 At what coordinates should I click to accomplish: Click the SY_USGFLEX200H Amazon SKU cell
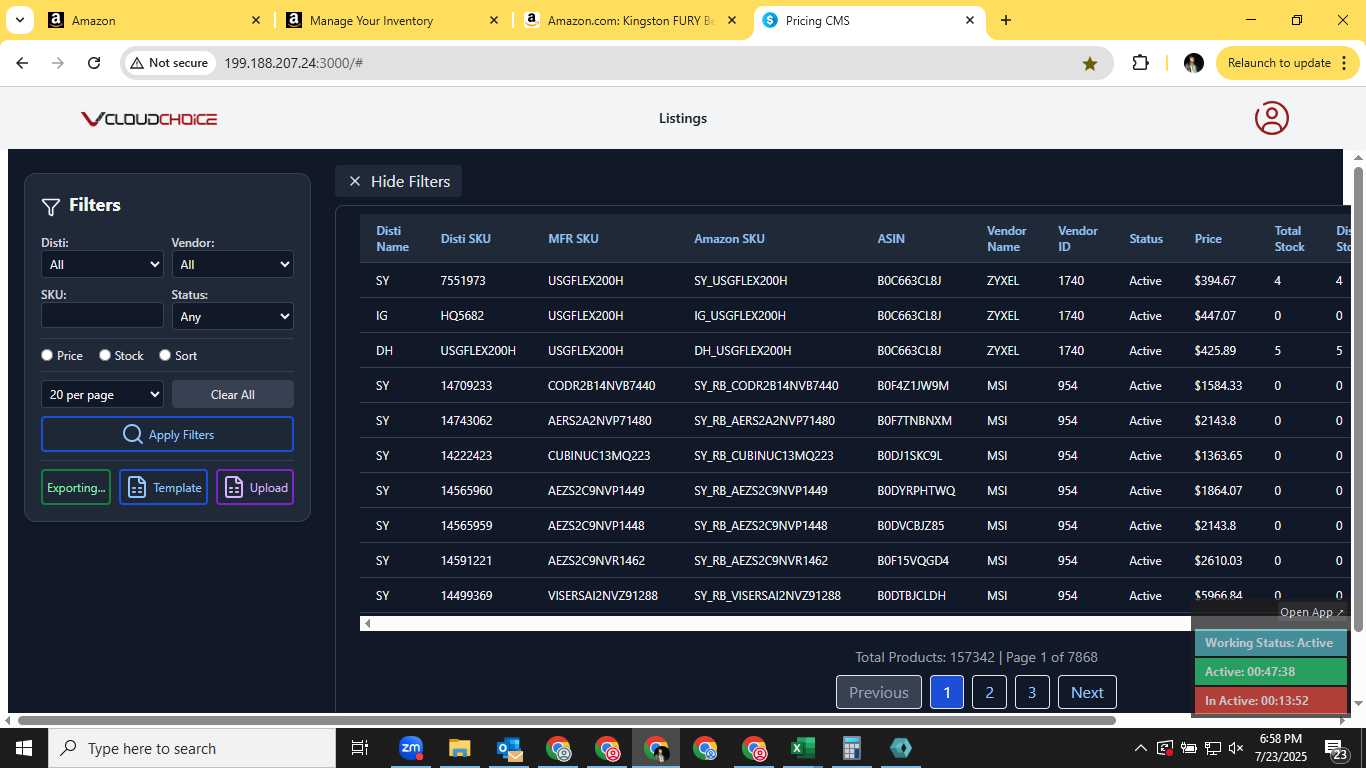tap(741, 281)
